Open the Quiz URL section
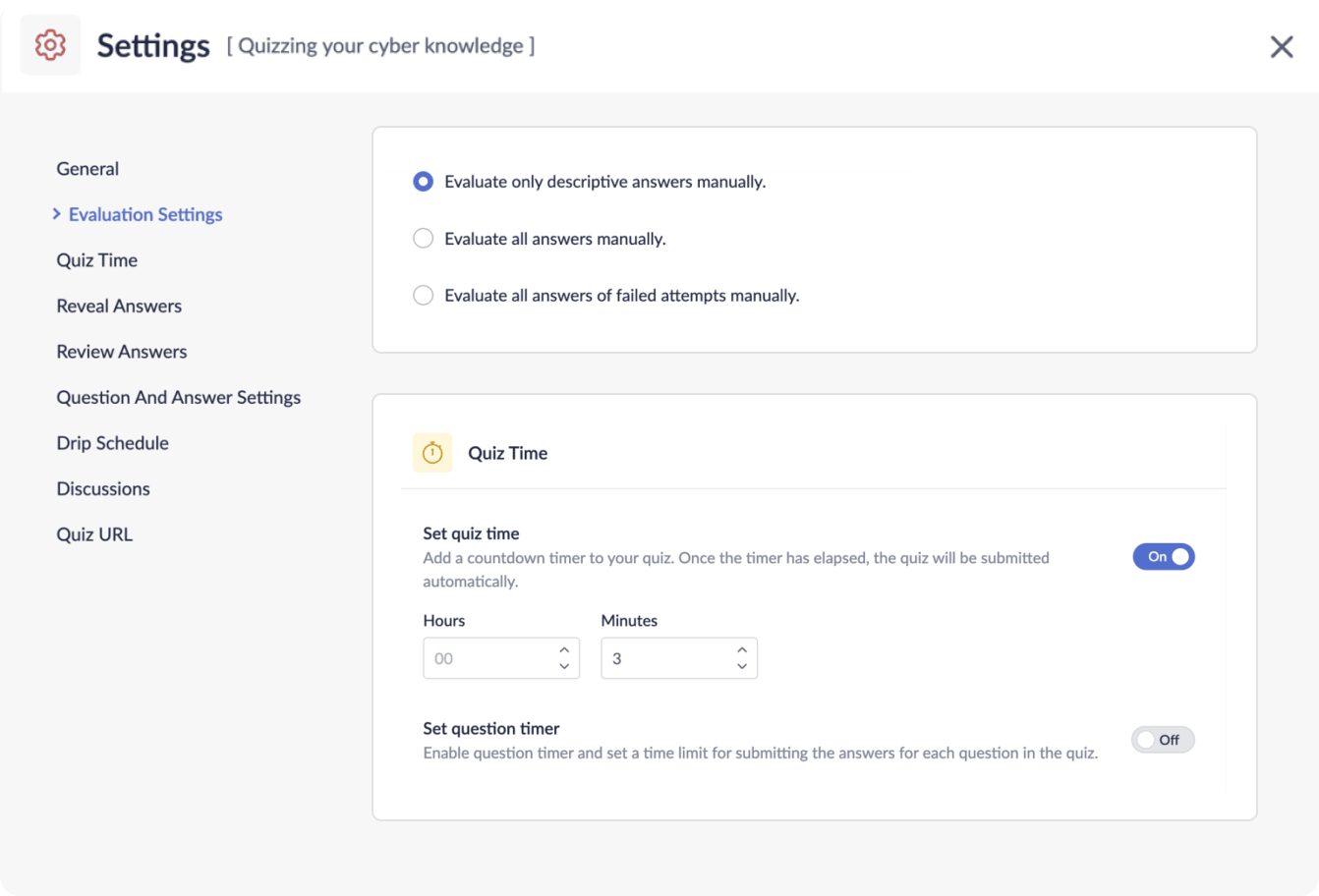The height and width of the screenshot is (896, 1319). [x=94, y=533]
